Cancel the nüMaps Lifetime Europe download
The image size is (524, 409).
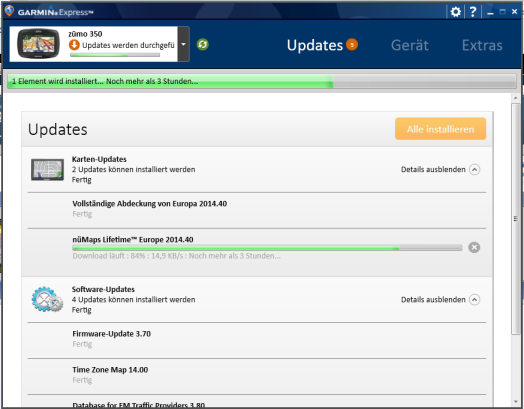pos(474,248)
